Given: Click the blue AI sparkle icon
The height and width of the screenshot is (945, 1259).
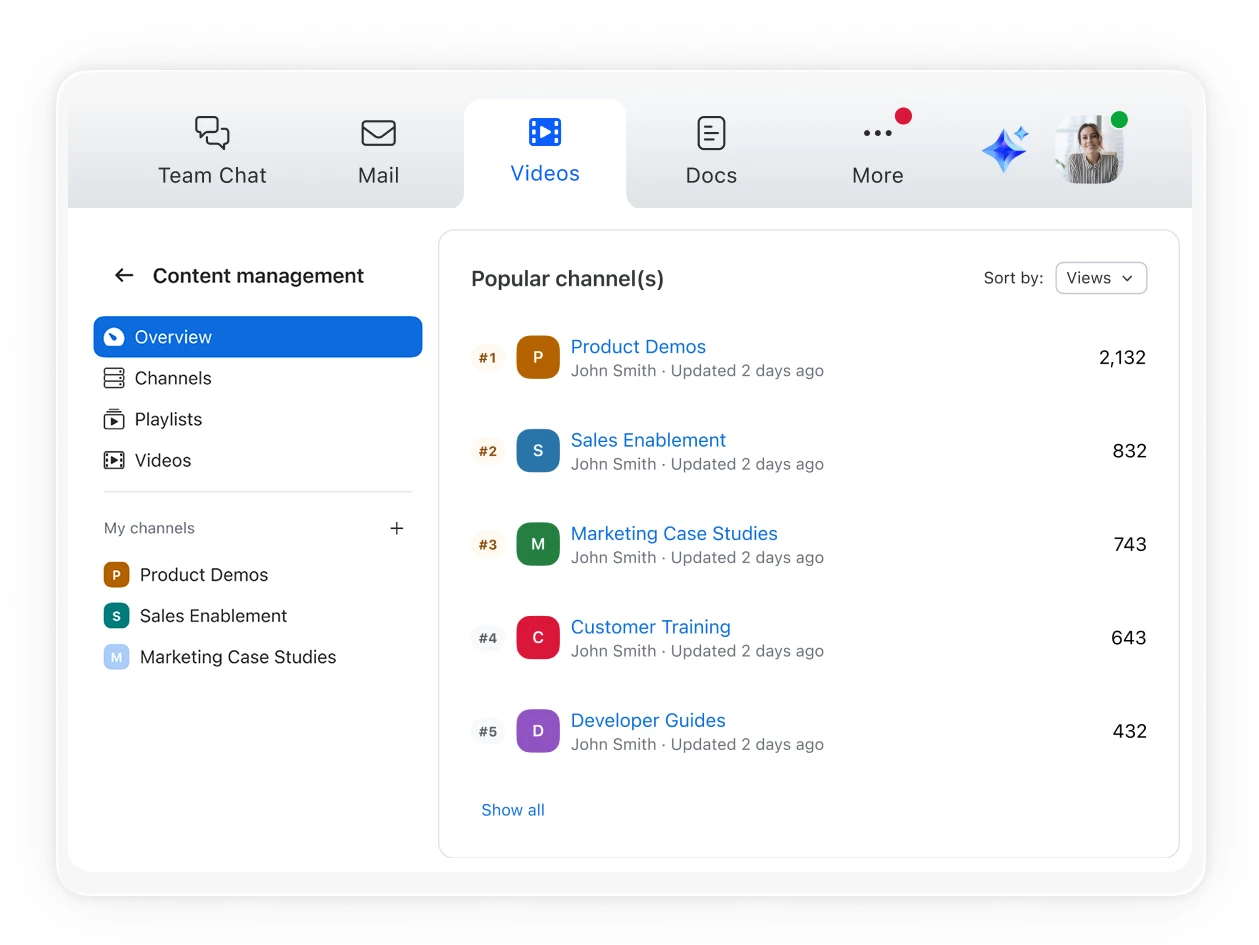Looking at the screenshot, I should [1004, 150].
